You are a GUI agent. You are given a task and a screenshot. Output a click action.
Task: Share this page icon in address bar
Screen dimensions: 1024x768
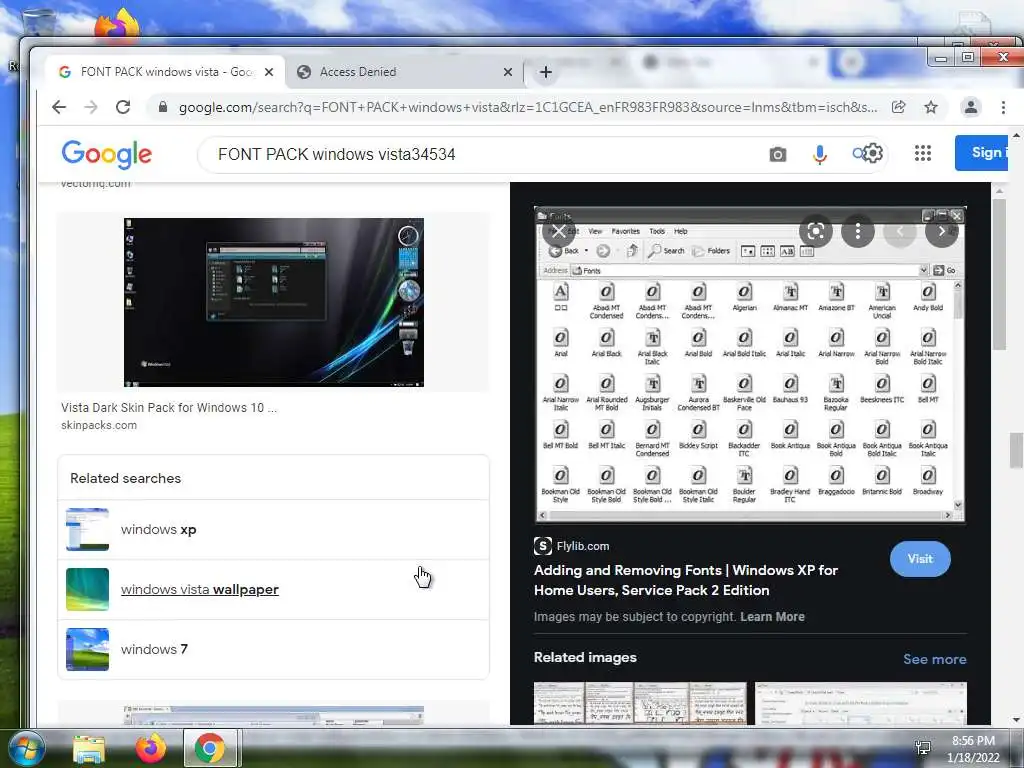(x=899, y=107)
